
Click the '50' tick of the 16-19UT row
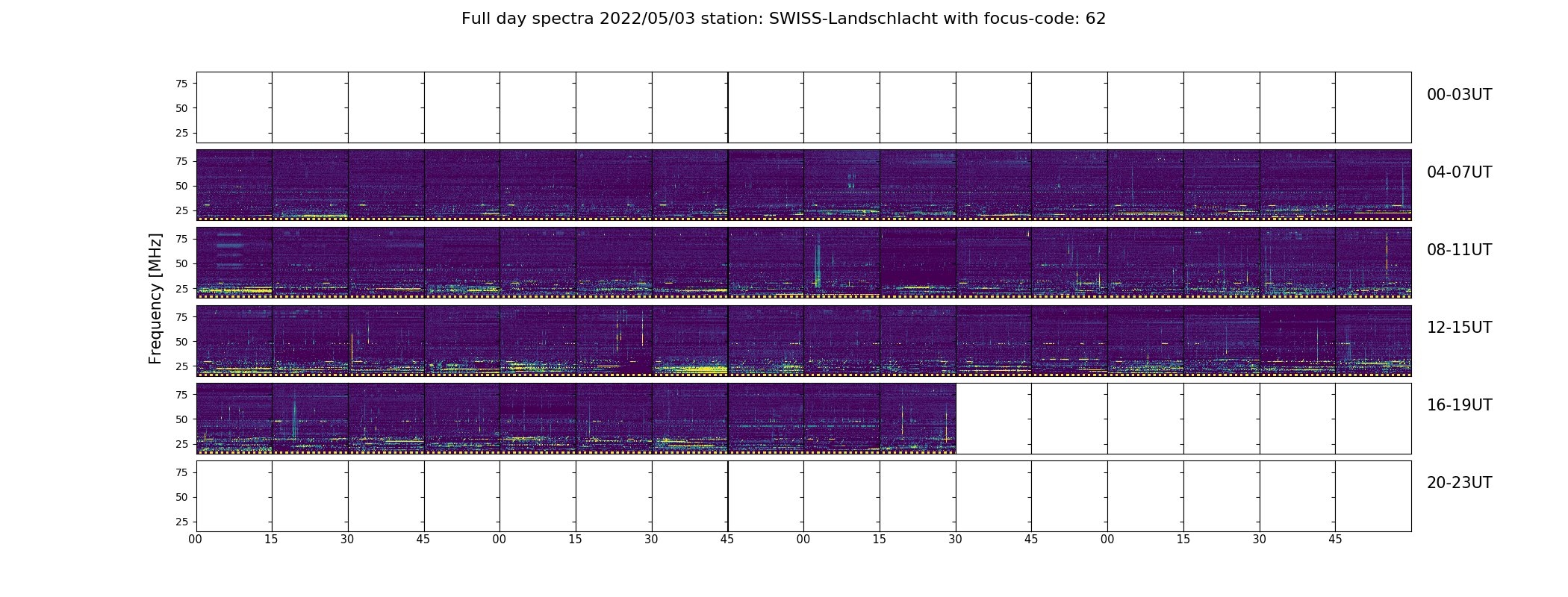(181, 419)
